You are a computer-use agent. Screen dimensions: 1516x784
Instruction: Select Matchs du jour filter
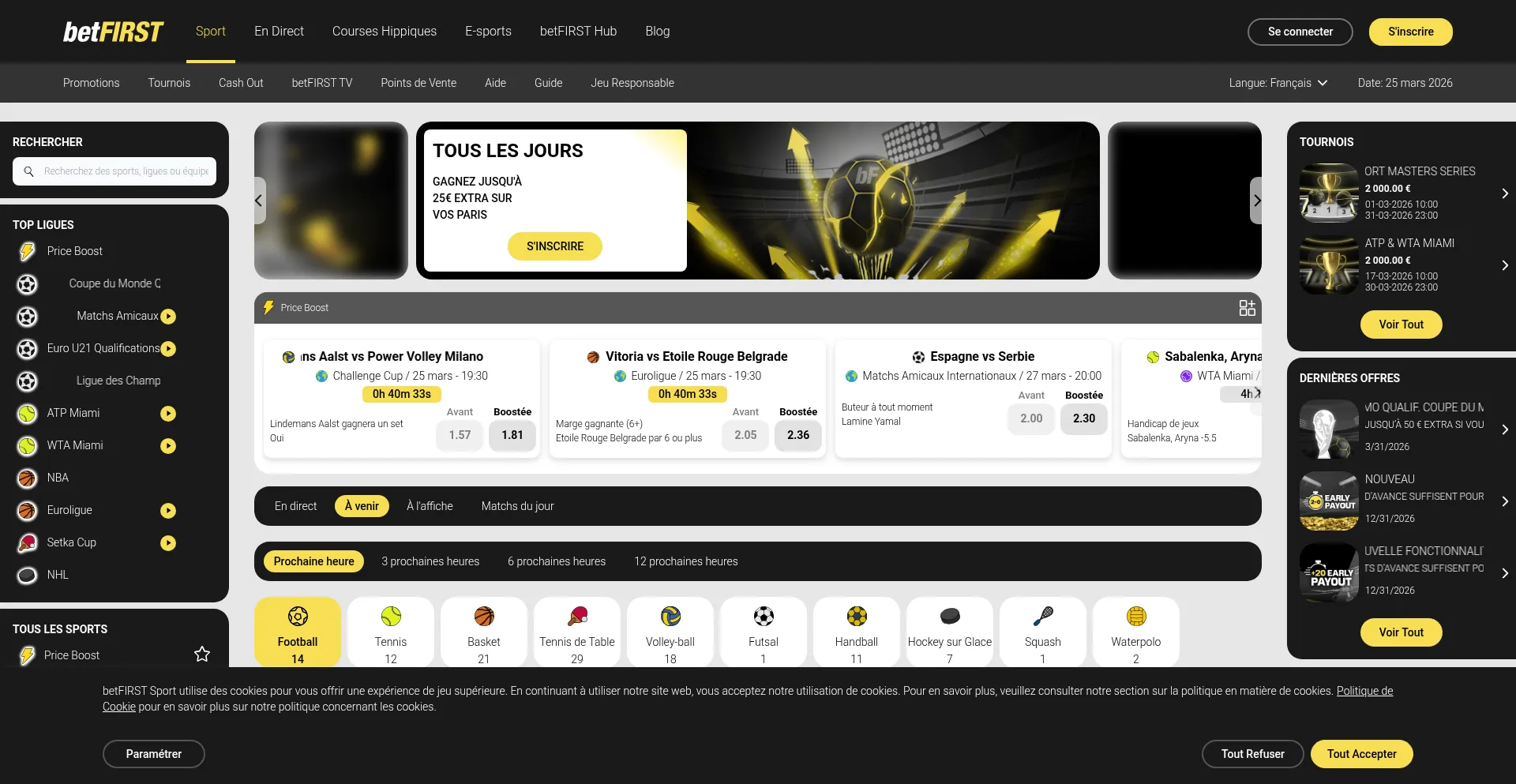tap(517, 506)
